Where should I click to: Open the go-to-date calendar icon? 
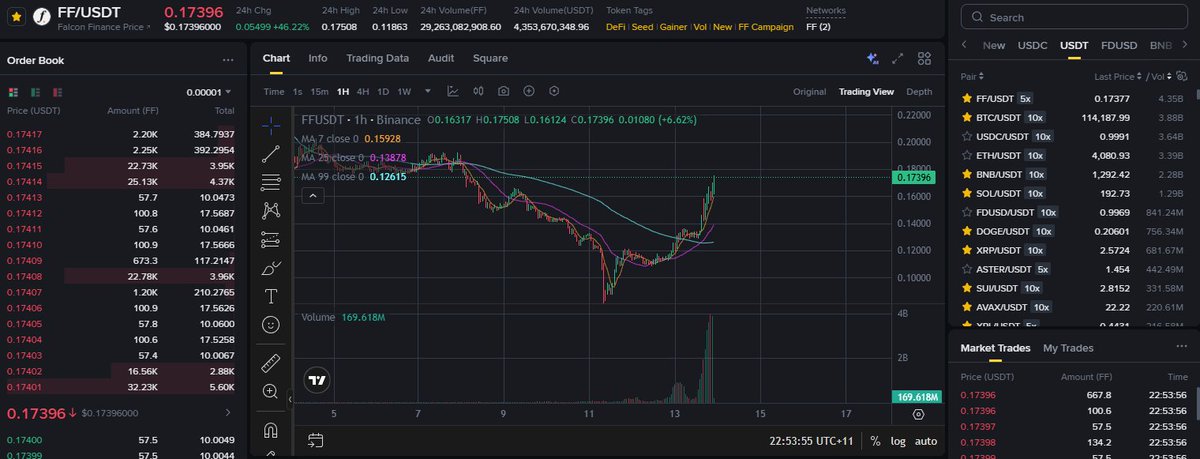coord(315,440)
